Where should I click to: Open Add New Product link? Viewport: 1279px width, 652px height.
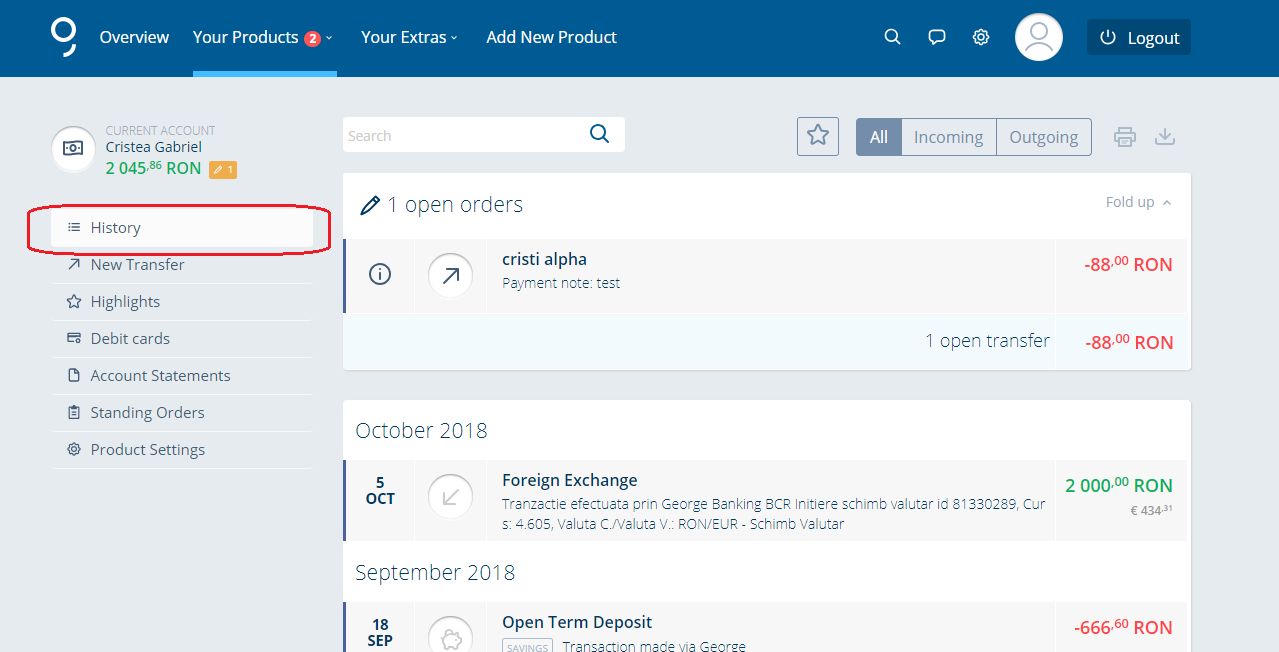tap(551, 37)
